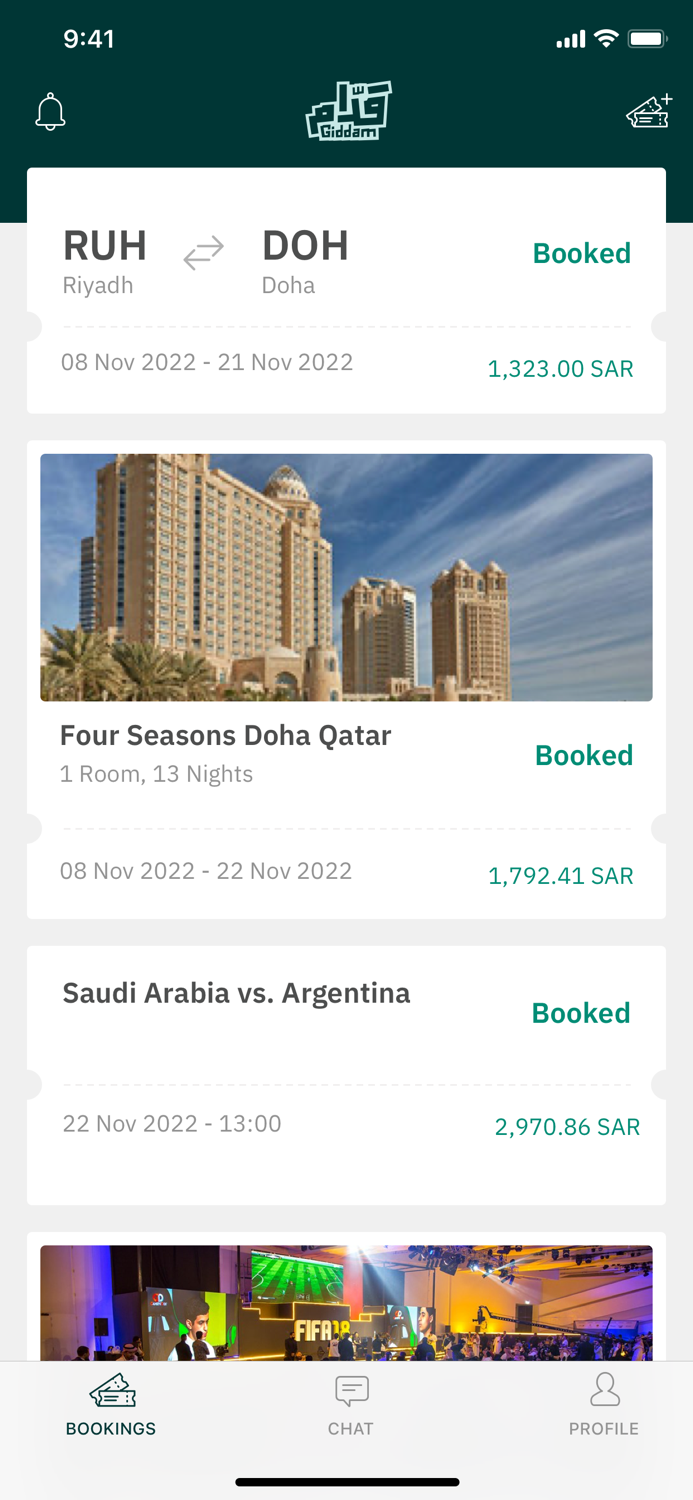Viewport: 693px width, 1500px height.
Task: Select the DOH Doha destination
Action: 305,258
